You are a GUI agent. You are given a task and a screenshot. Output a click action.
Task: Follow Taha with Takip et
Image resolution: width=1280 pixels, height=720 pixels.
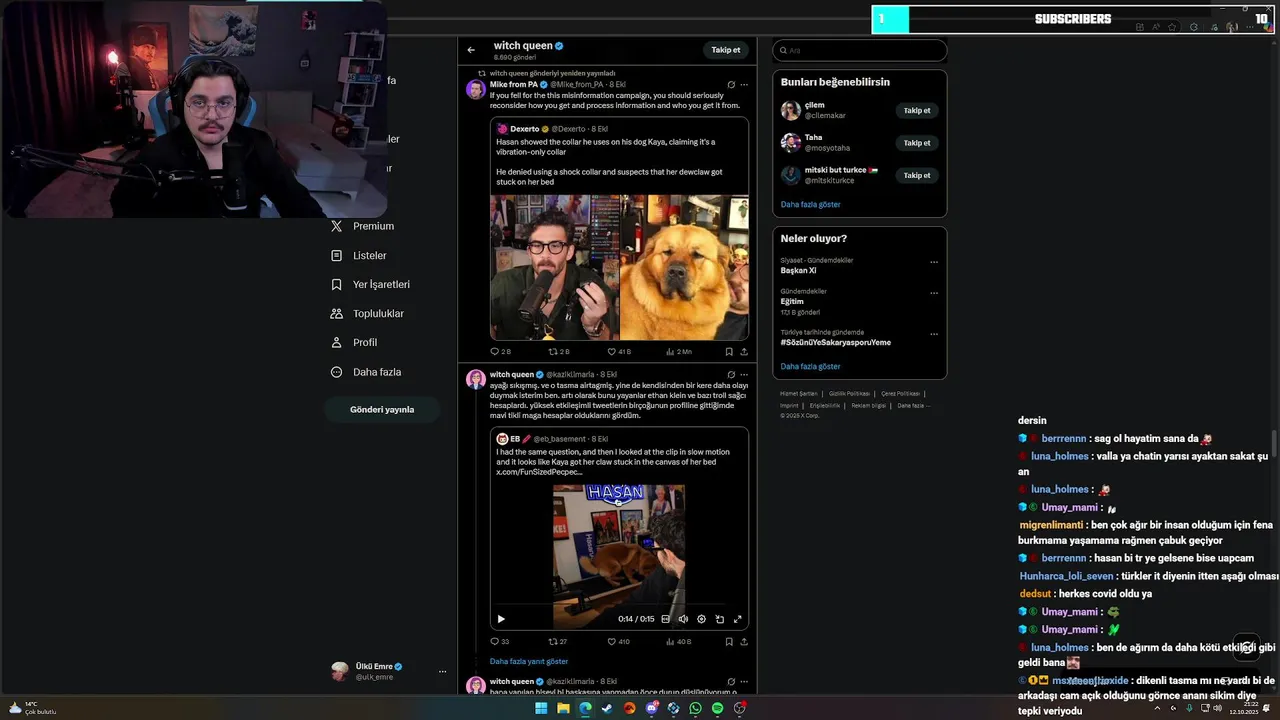917,143
